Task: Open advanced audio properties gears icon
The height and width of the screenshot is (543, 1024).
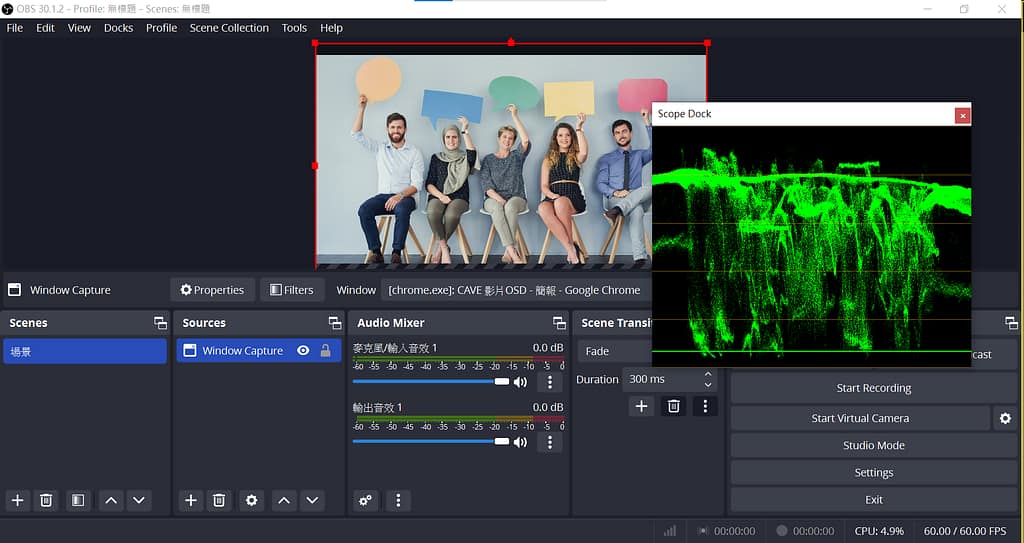Action: tap(366, 501)
